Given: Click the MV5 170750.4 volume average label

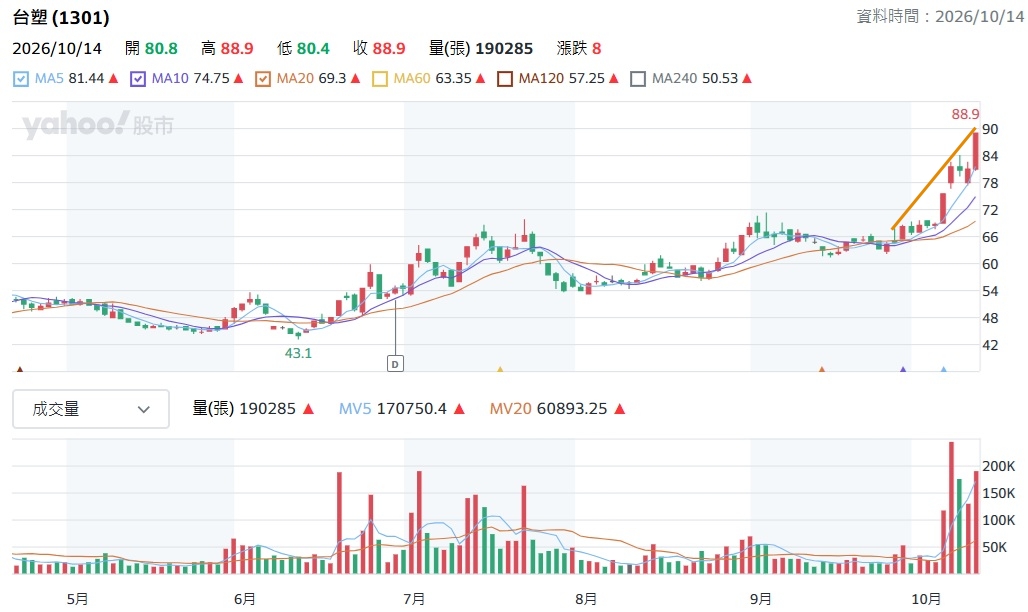Looking at the screenshot, I should [x=393, y=409].
